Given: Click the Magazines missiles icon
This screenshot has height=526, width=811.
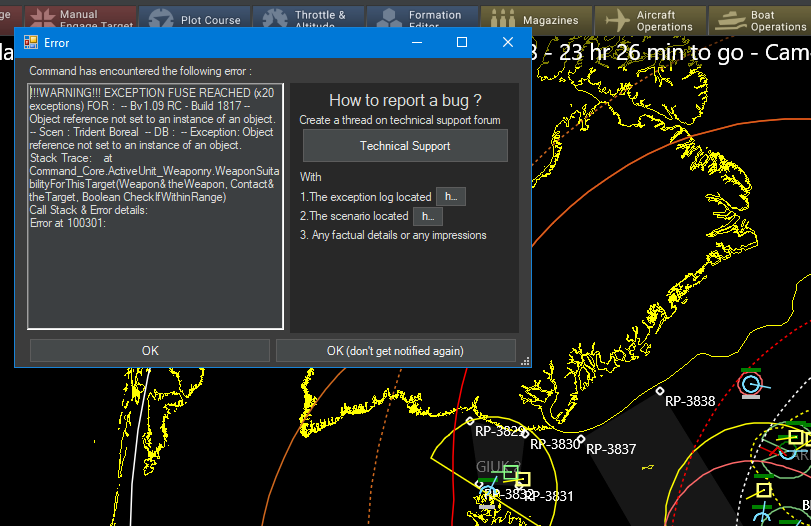Looking at the screenshot, I should tap(502, 19).
